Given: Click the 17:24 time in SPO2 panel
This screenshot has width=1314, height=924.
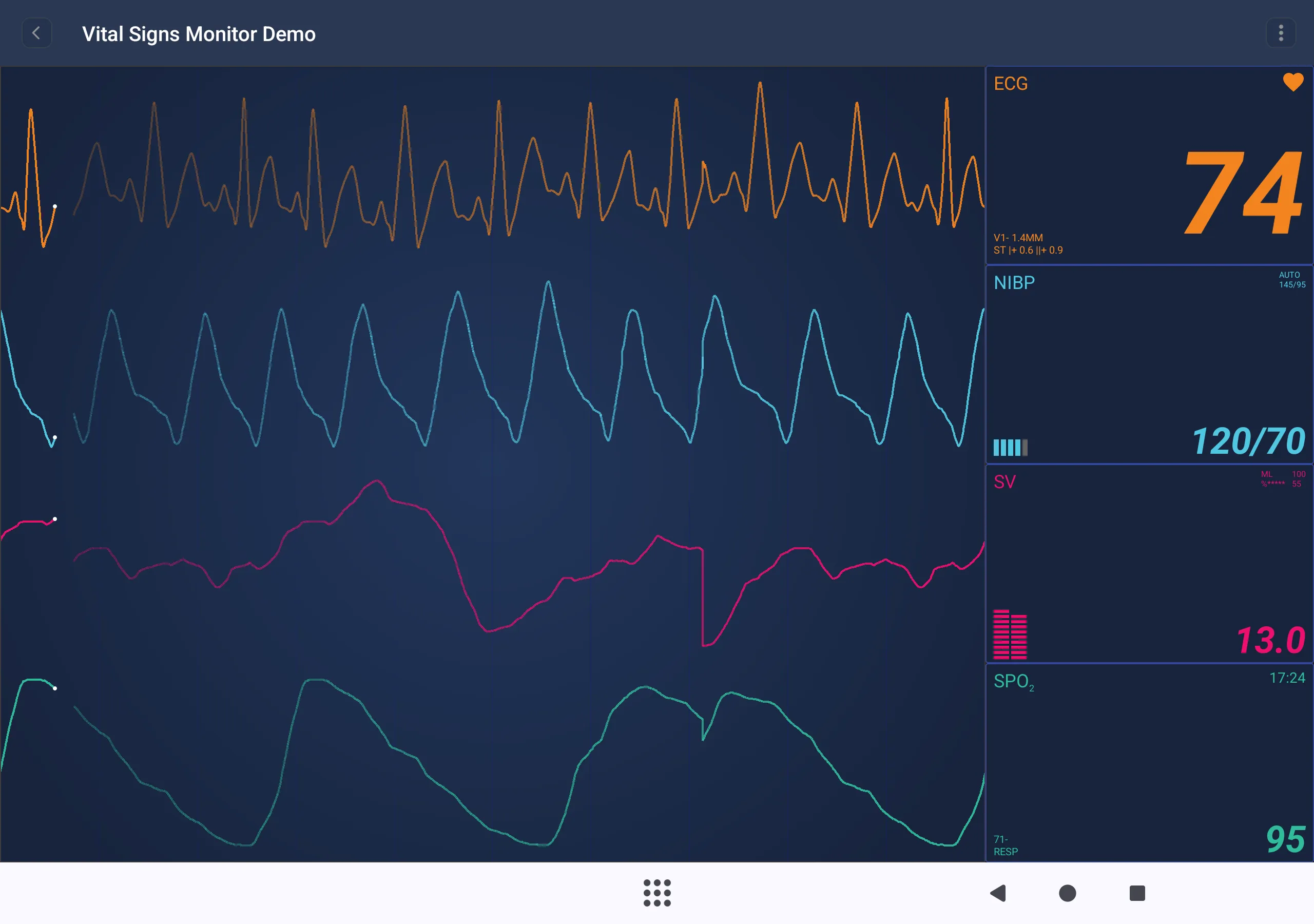Looking at the screenshot, I should [1287, 678].
